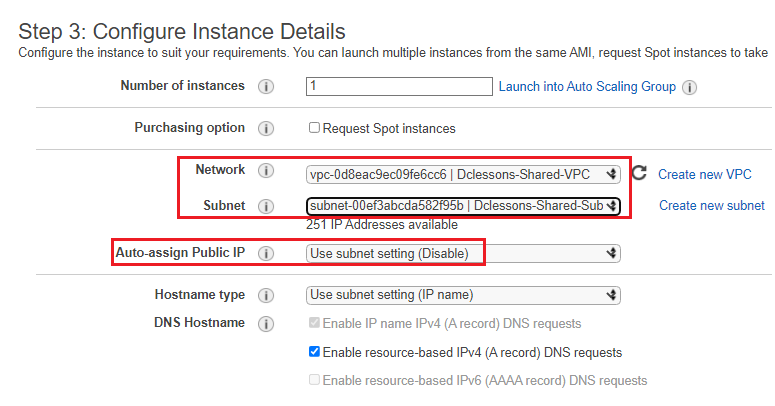The height and width of the screenshot is (406, 775).
Task: Open the Hostname type dropdown
Action: [x=463, y=295]
